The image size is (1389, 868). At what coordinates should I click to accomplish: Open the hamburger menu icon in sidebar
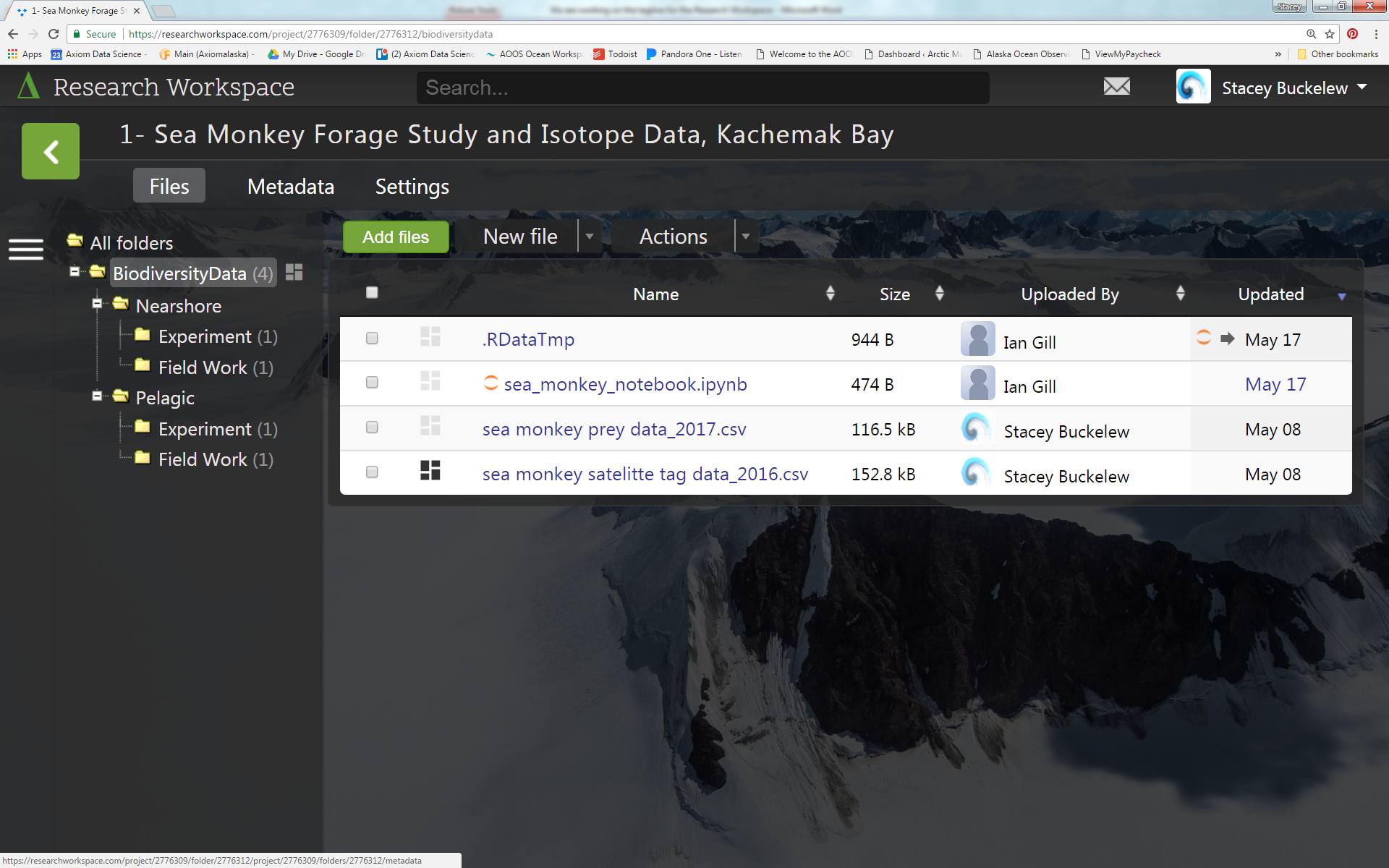(26, 250)
